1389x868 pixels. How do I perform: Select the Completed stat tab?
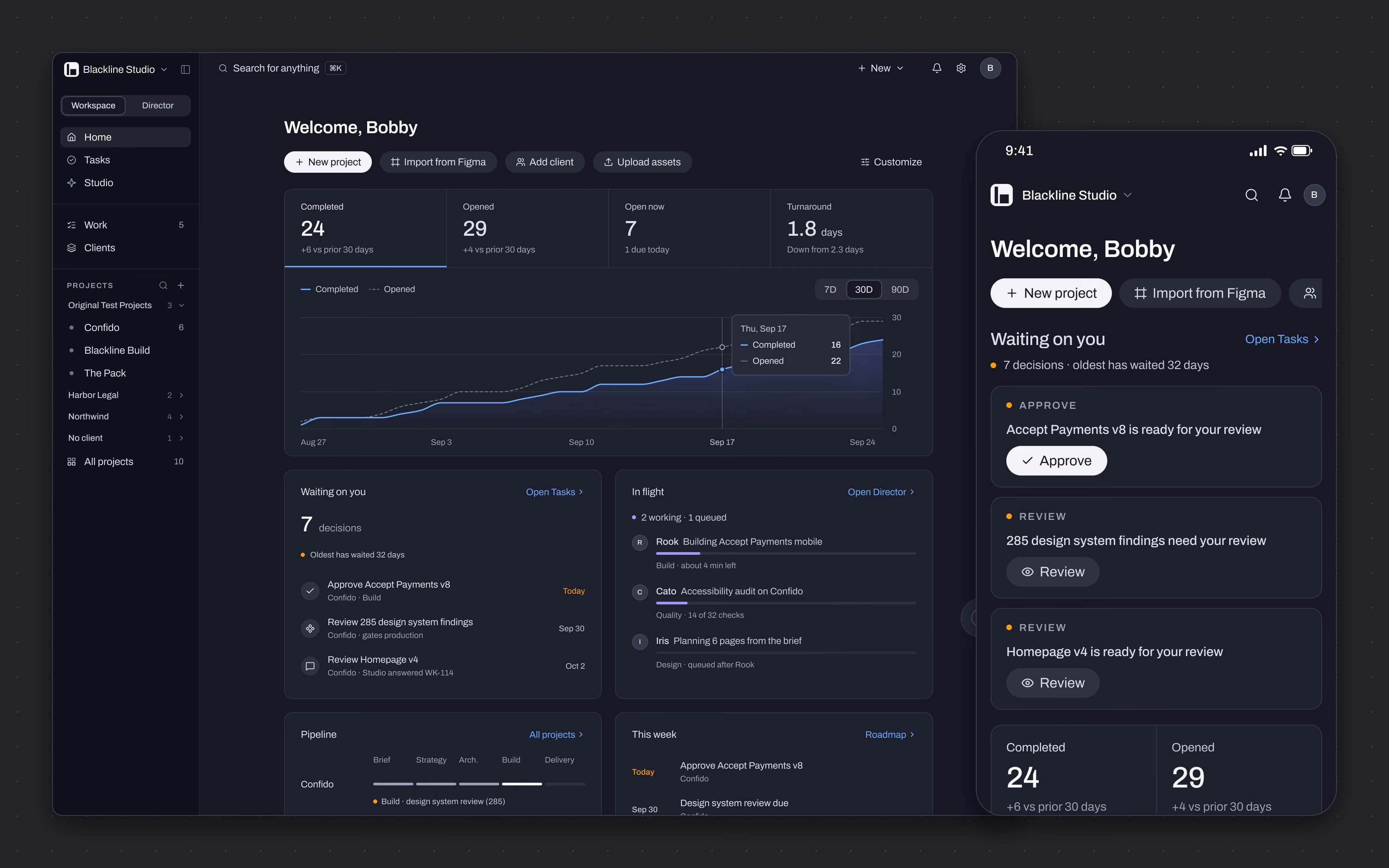(365, 228)
